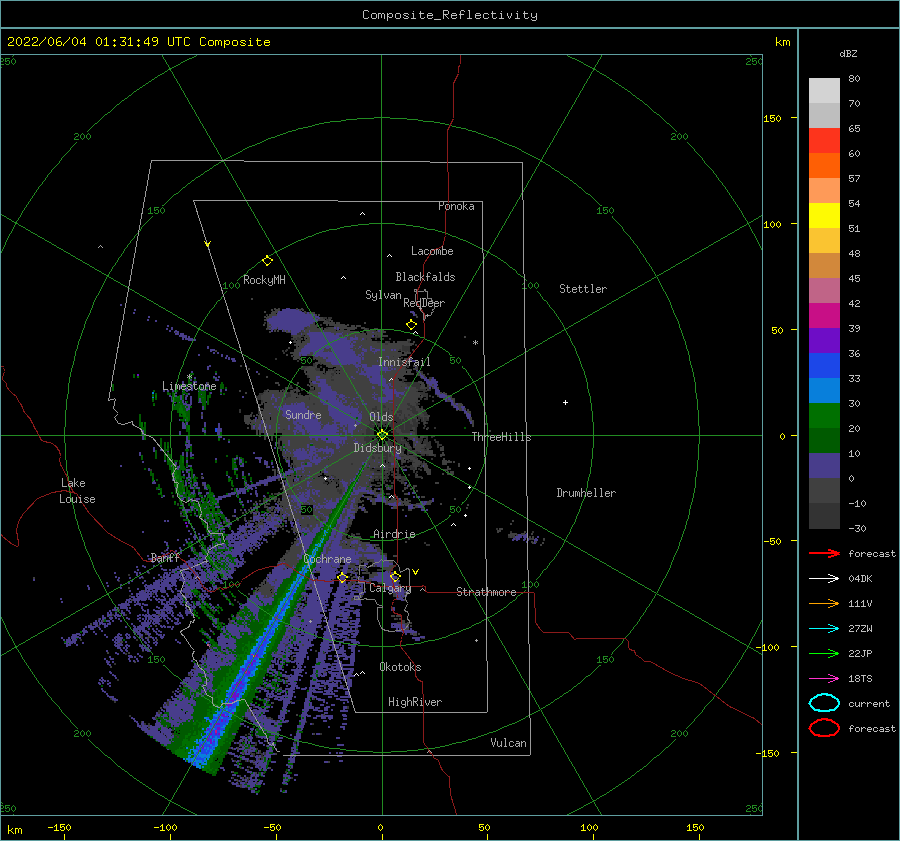This screenshot has height=841, width=900.
Task: Click the RockyMH label
Action: point(264,280)
